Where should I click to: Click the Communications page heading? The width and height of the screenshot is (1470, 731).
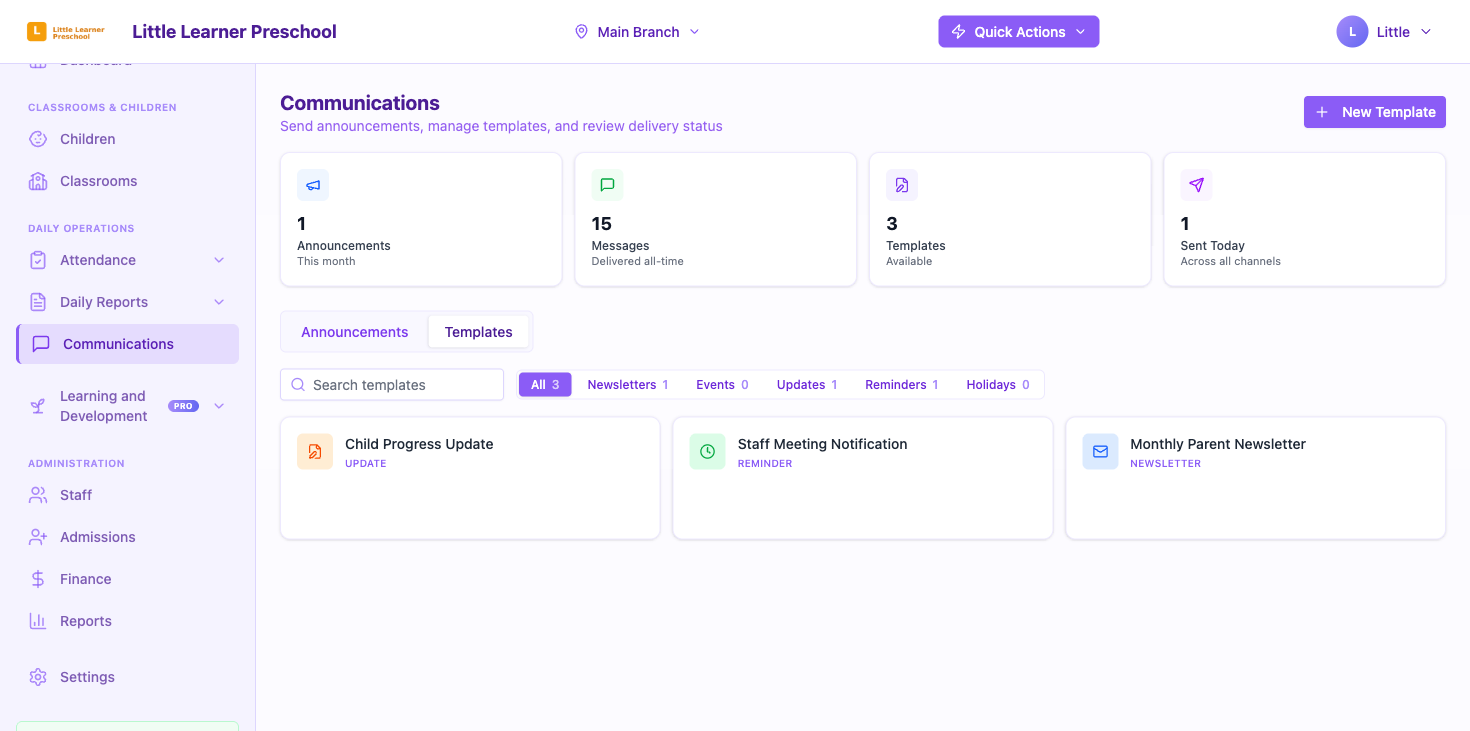[360, 103]
